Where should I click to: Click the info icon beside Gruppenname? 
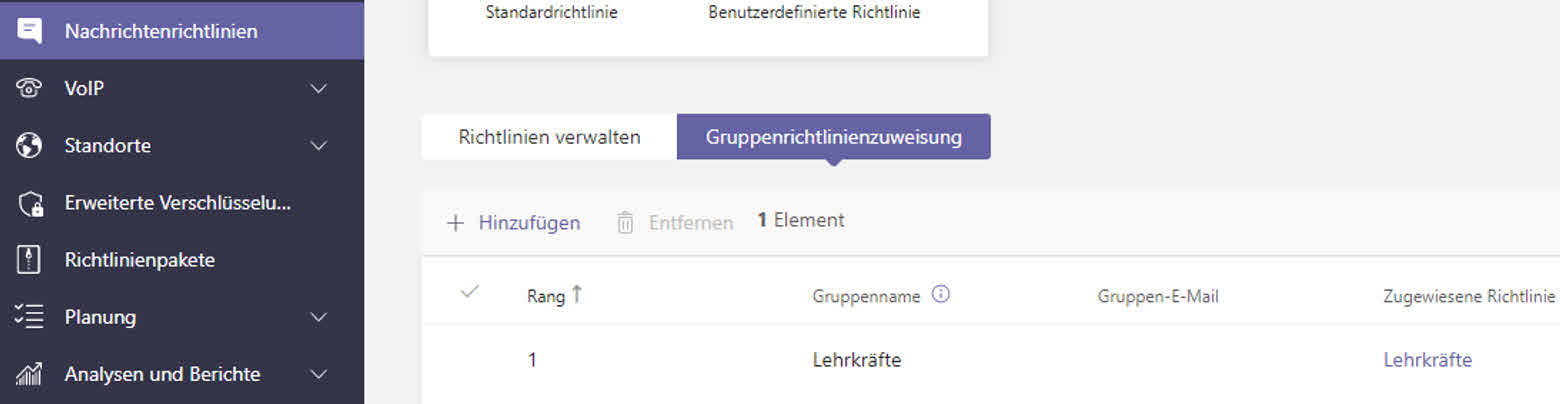(x=940, y=295)
